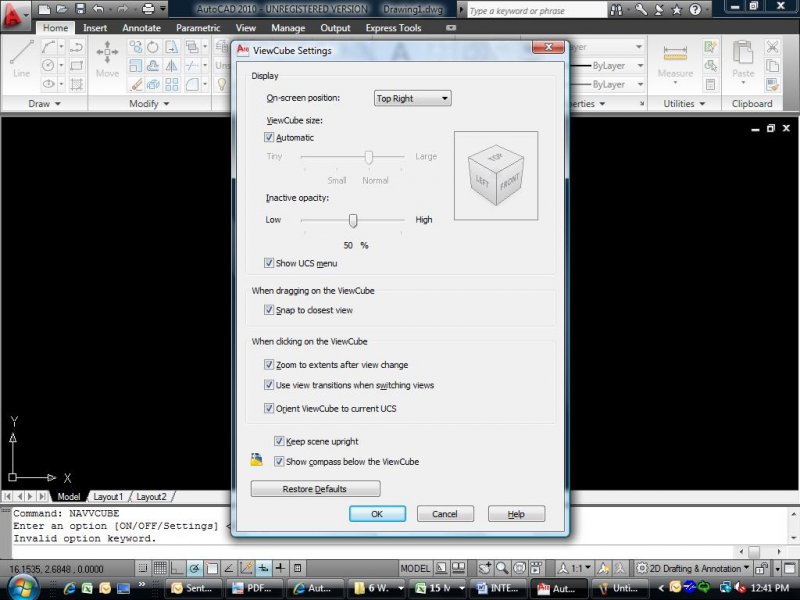This screenshot has height=600, width=800.
Task: Select the Mirror tool in Modify panel
Action: pyautogui.click(x=171, y=66)
